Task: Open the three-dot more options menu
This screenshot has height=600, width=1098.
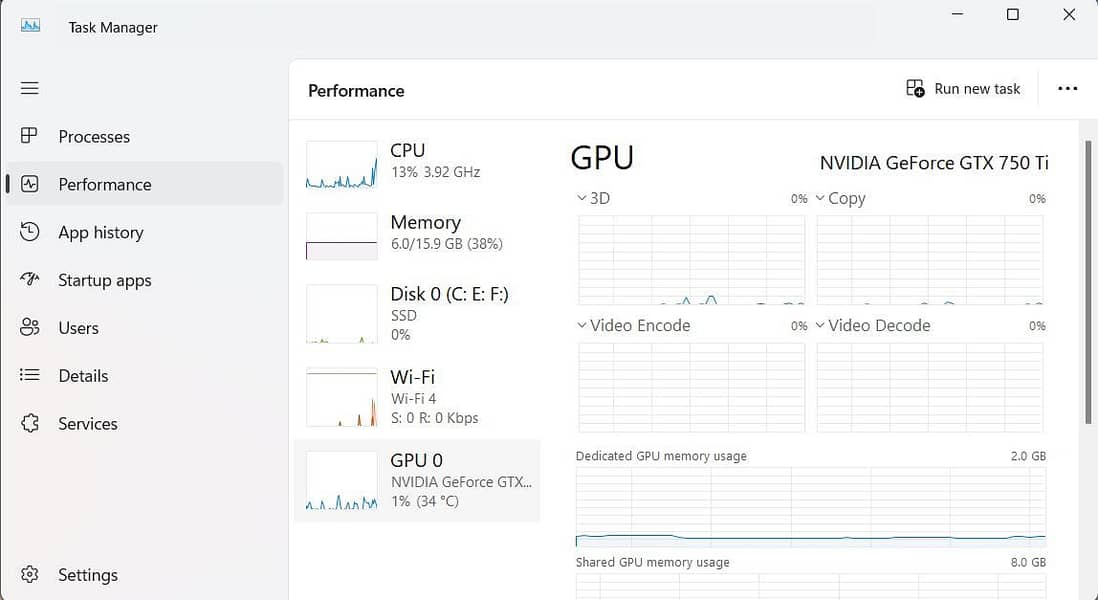Action: (1067, 89)
